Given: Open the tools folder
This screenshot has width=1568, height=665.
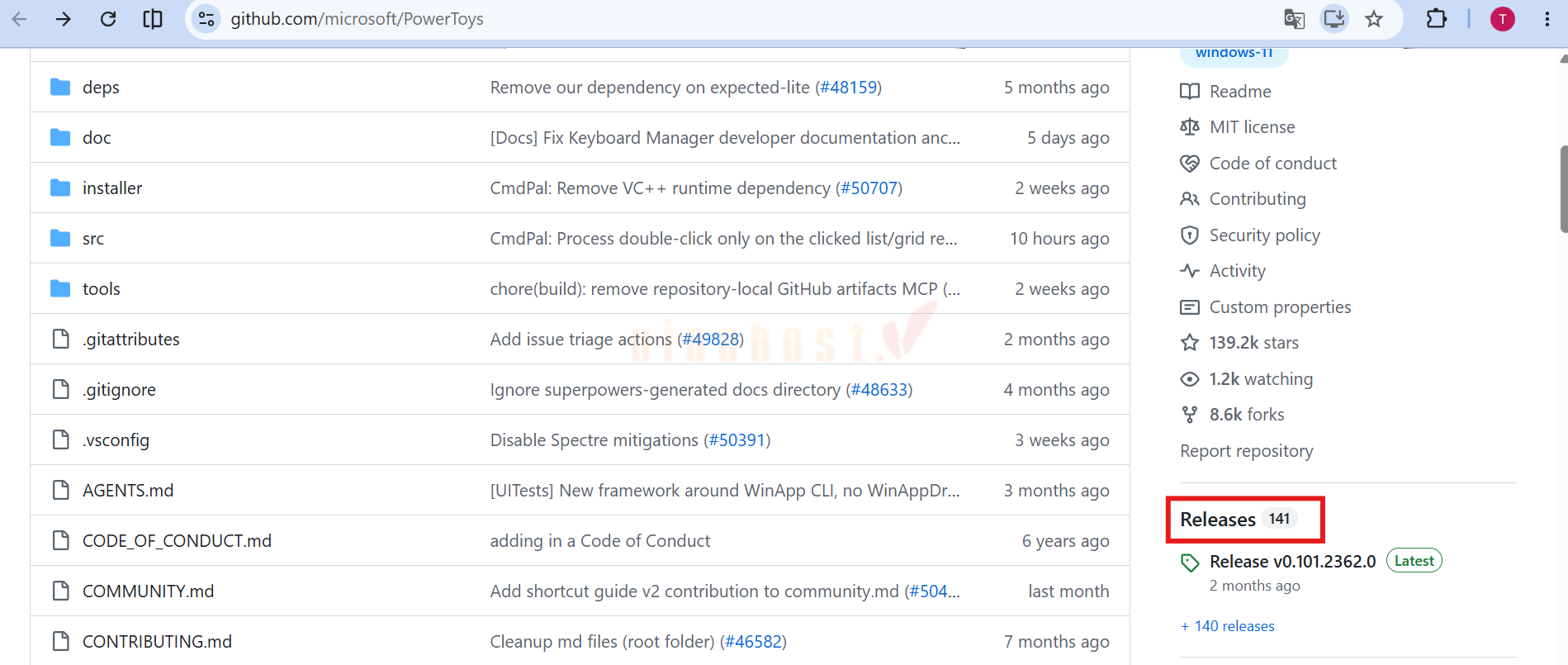Looking at the screenshot, I should click(102, 289).
